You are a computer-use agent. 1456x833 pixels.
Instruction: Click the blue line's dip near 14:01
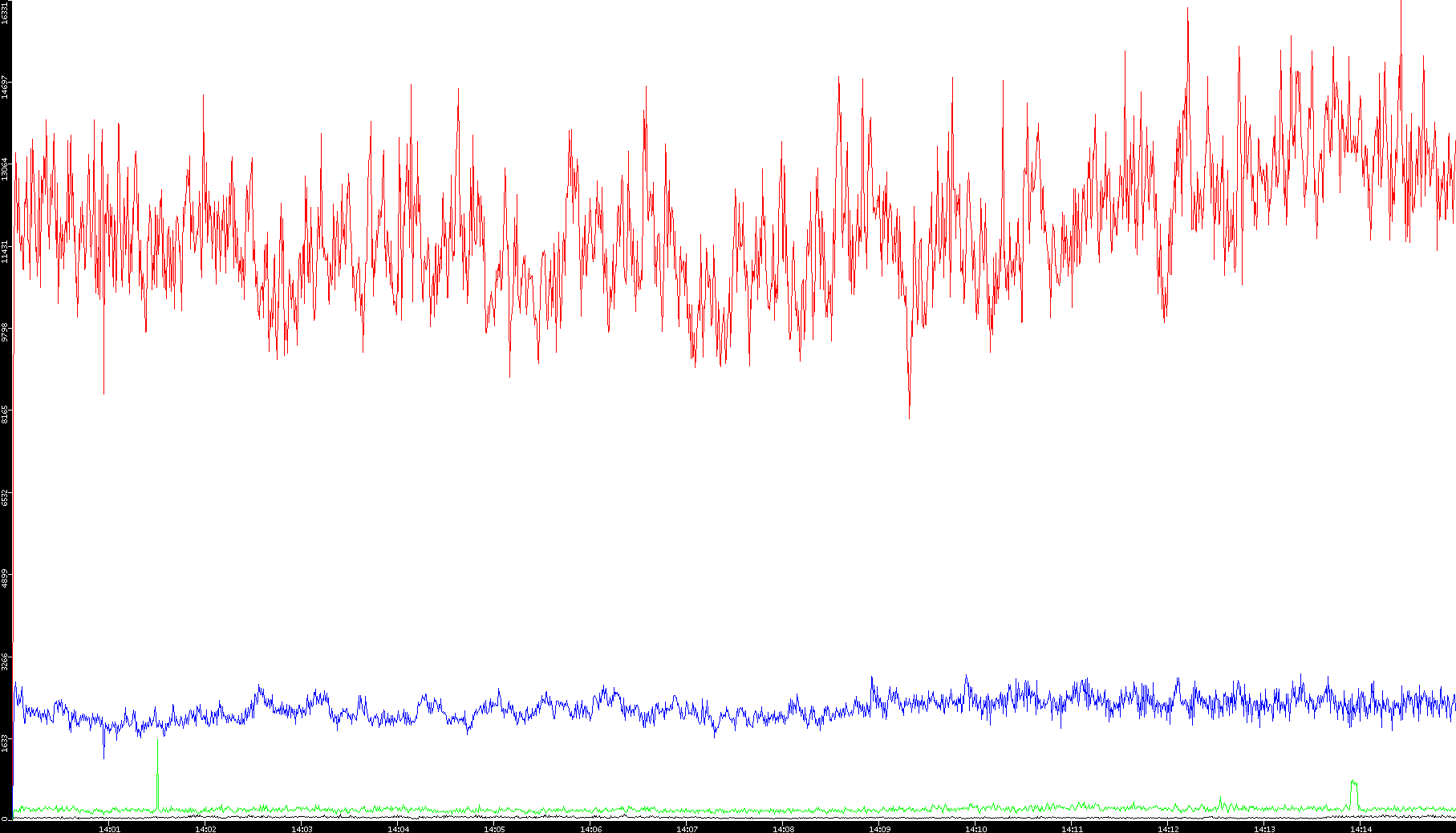click(103, 754)
